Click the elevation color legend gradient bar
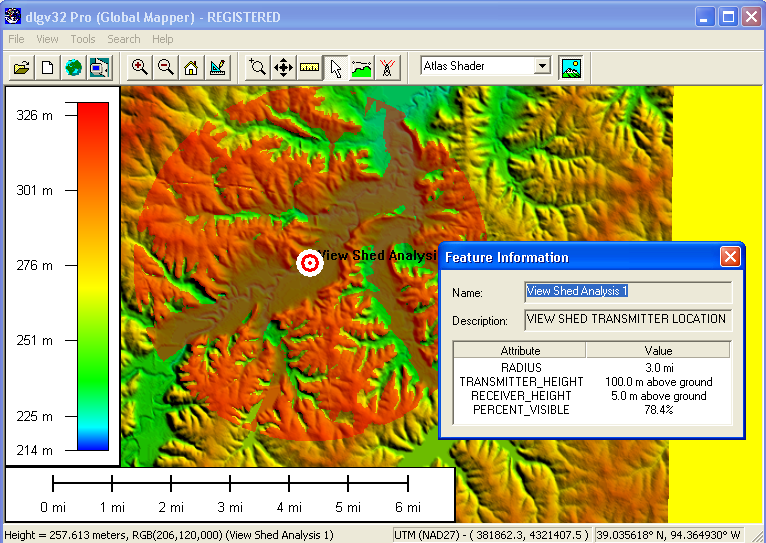Image resolution: width=766 pixels, height=543 pixels. 93,276
